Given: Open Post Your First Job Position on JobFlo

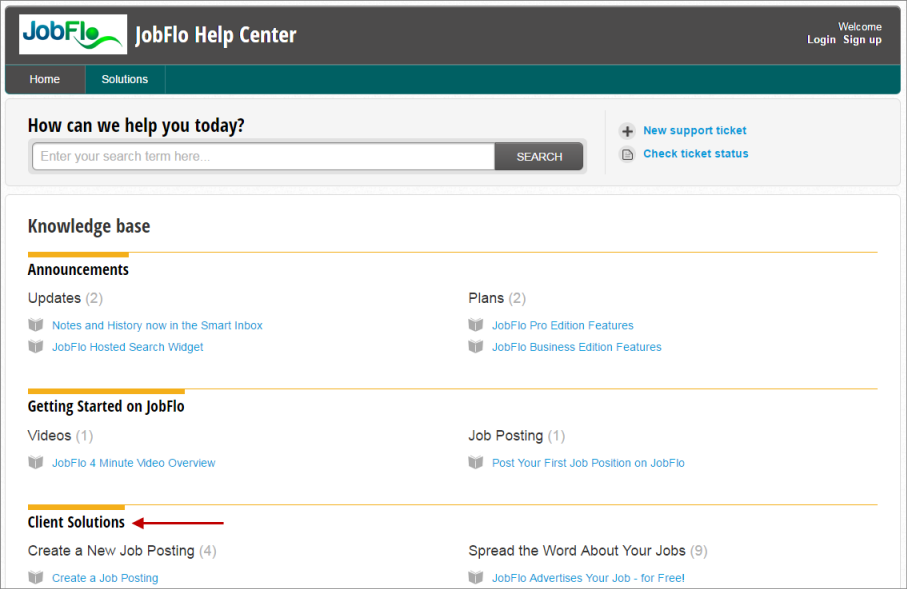Looking at the screenshot, I should click(x=588, y=463).
